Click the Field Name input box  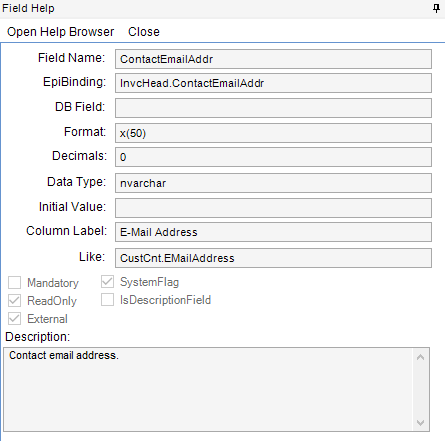(273, 59)
